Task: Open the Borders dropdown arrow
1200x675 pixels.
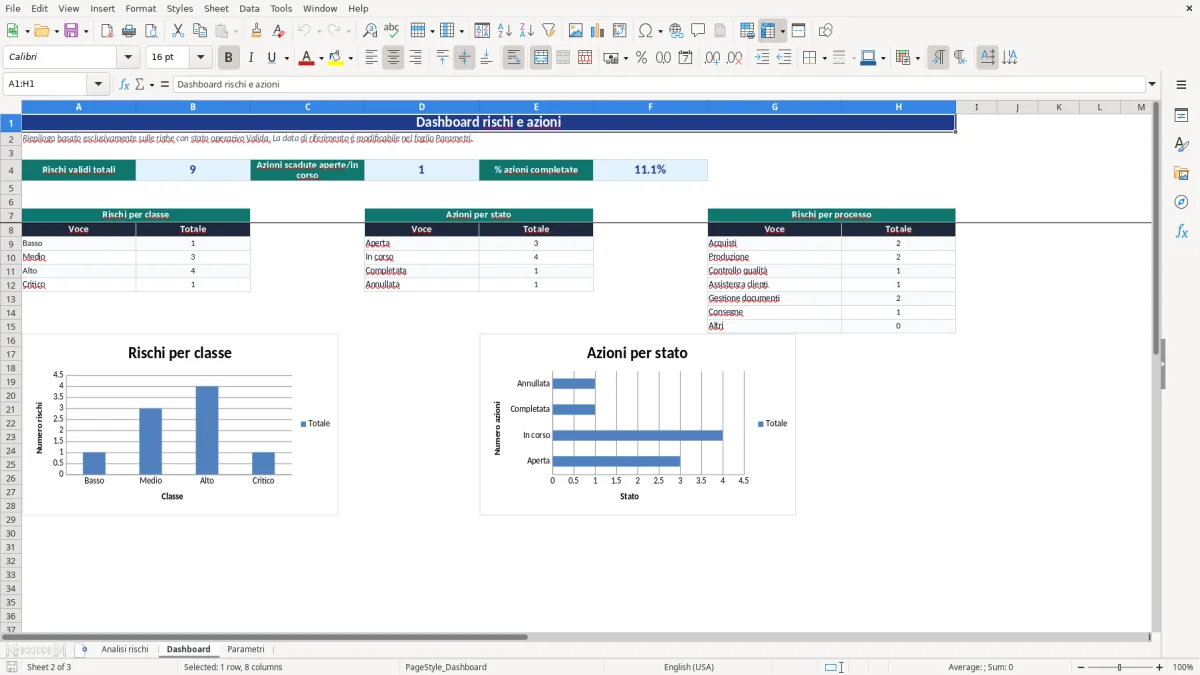Action: (823, 58)
